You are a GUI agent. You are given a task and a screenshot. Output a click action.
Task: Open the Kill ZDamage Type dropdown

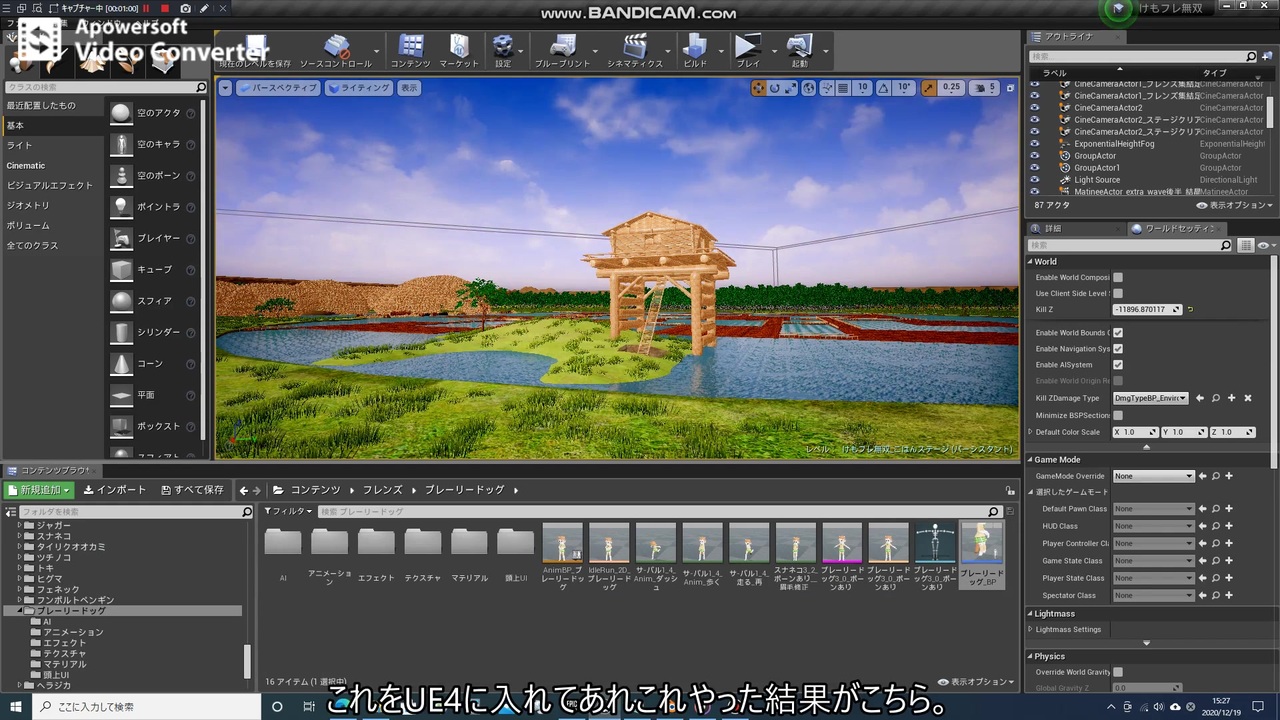coord(1150,398)
